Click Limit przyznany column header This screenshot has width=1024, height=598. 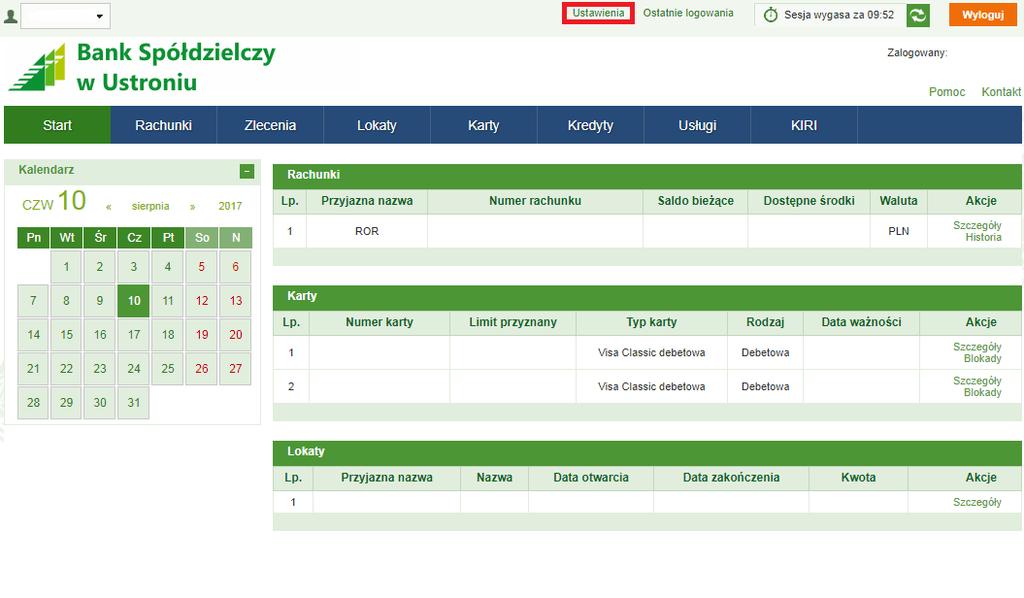[x=513, y=322]
